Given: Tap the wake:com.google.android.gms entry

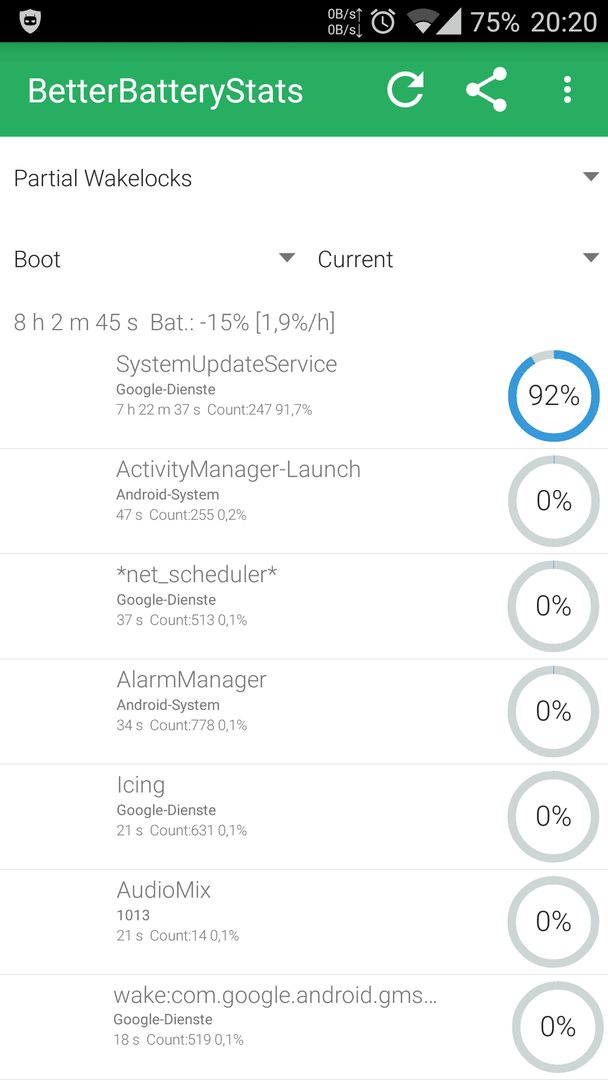Looking at the screenshot, I should (x=304, y=1027).
